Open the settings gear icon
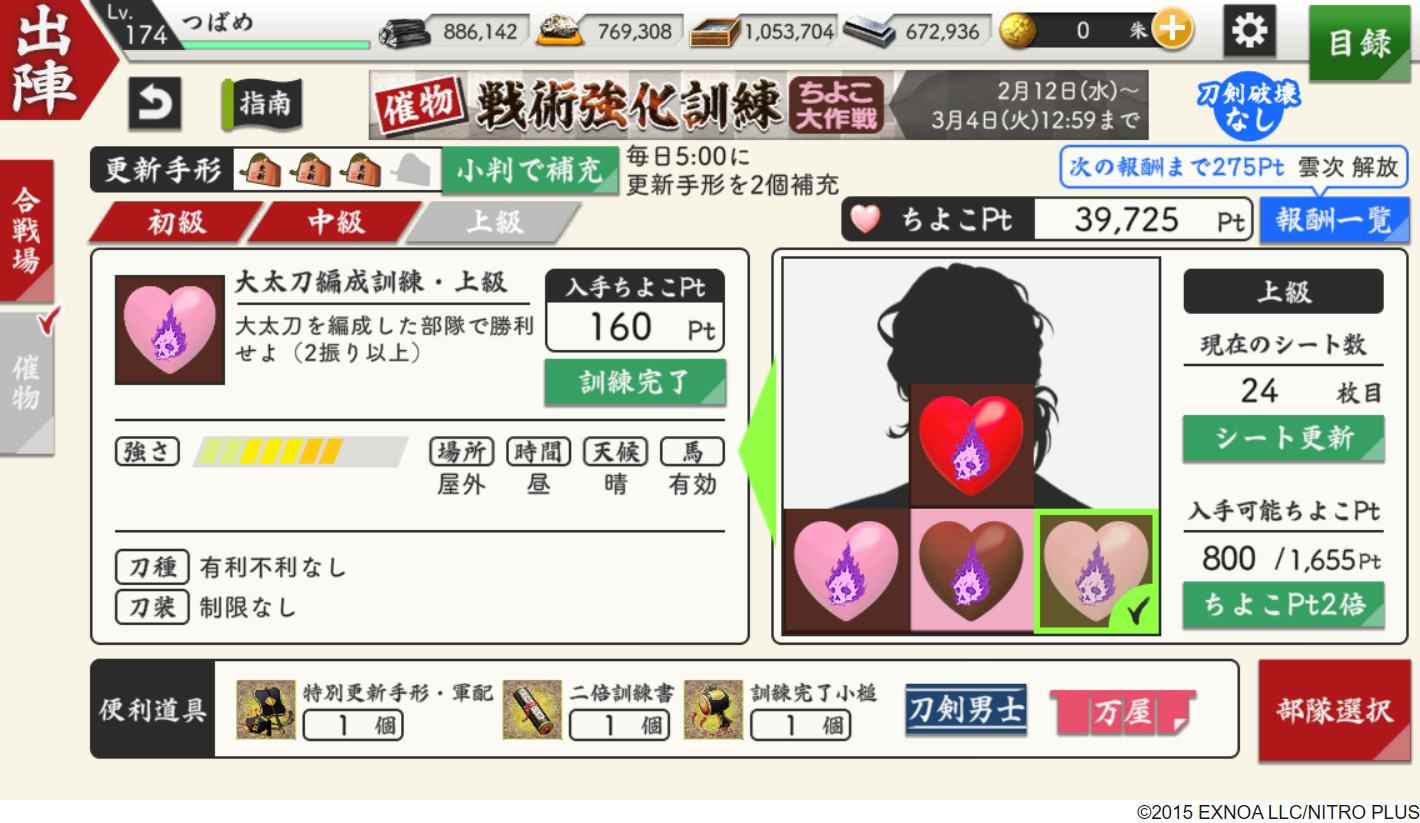This screenshot has height=823, width=1420. (1249, 31)
